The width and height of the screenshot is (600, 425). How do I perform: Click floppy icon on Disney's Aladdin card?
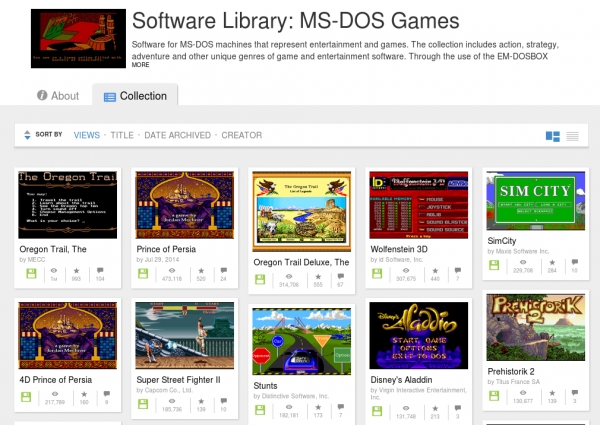377,411
